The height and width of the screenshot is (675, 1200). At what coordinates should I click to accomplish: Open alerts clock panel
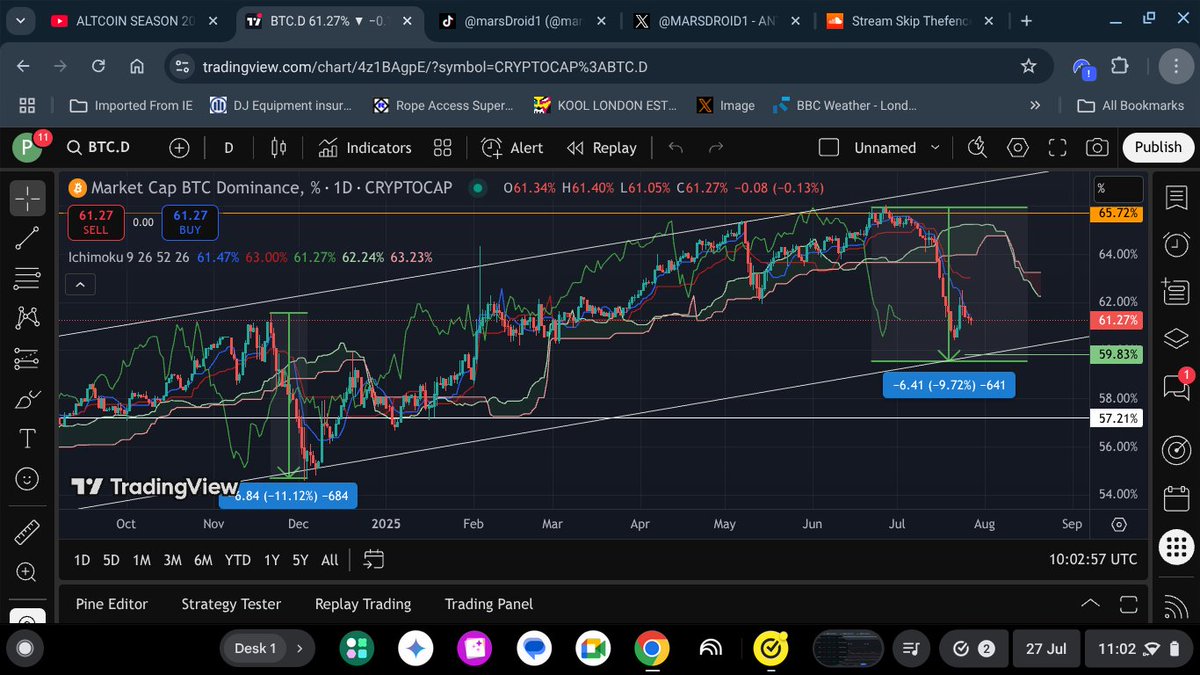(x=1176, y=243)
